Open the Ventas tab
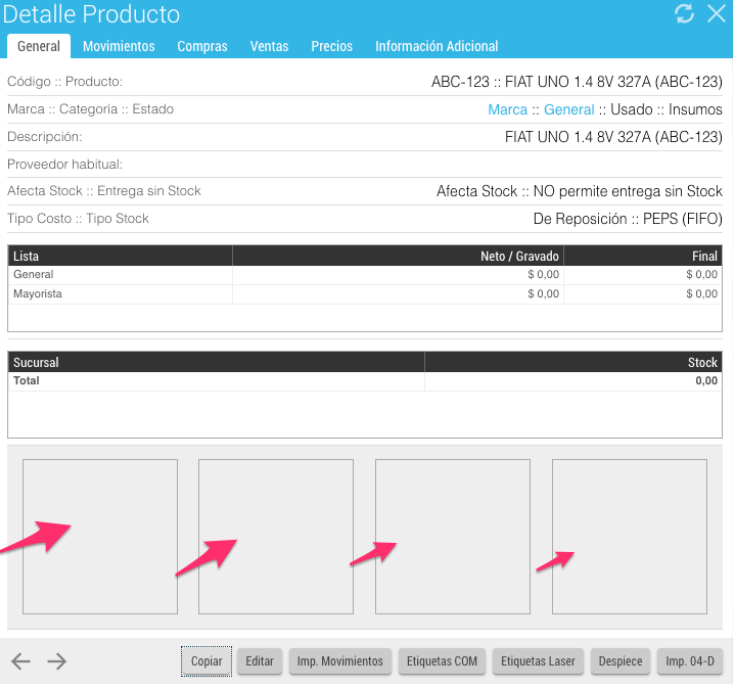 point(269,46)
